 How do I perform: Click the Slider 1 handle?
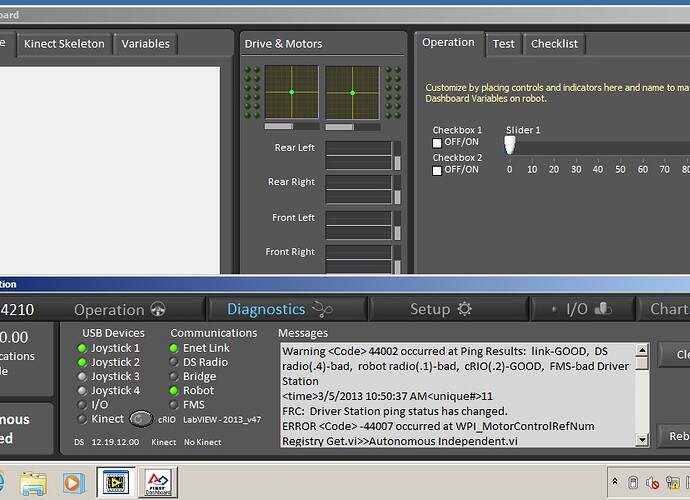point(510,145)
